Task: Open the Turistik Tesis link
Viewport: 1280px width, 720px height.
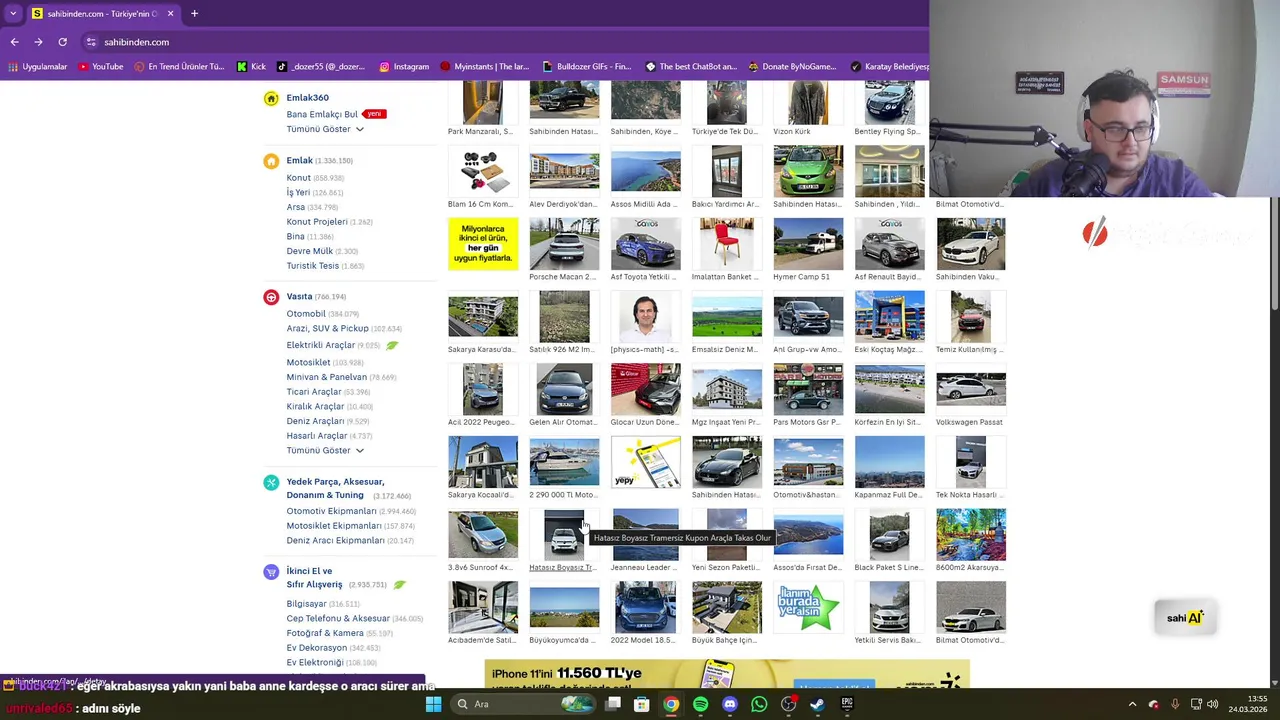Action: (313, 266)
